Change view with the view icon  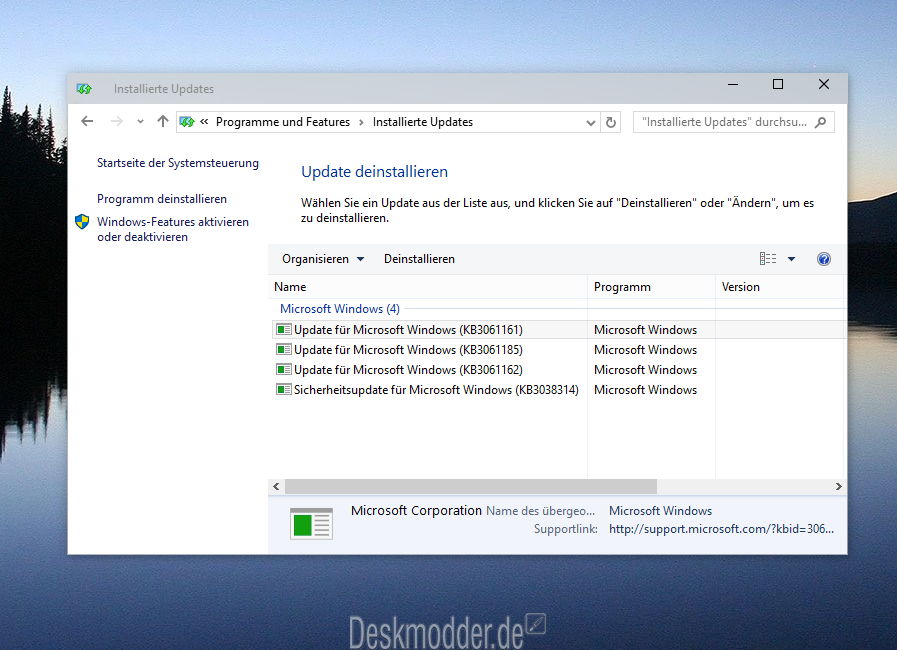[x=768, y=259]
